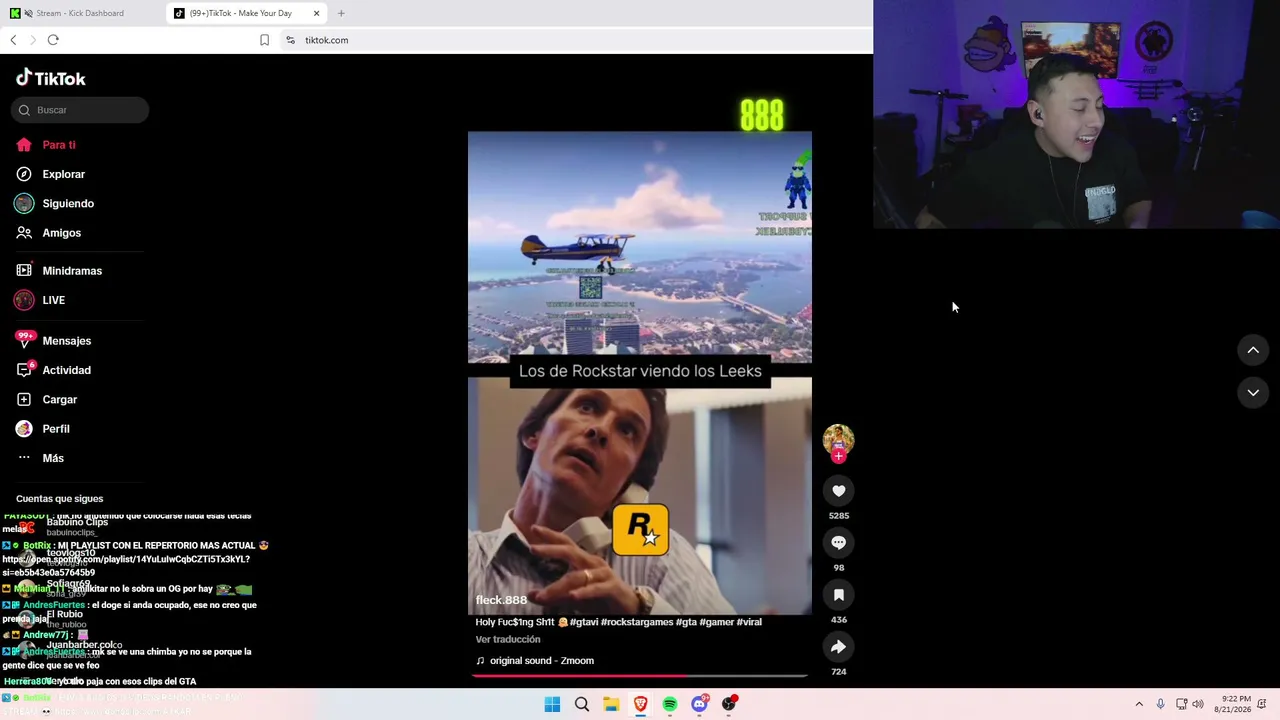Screen dimensions: 1280x720
Task: Open the comments on the video
Action: [x=838, y=543]
